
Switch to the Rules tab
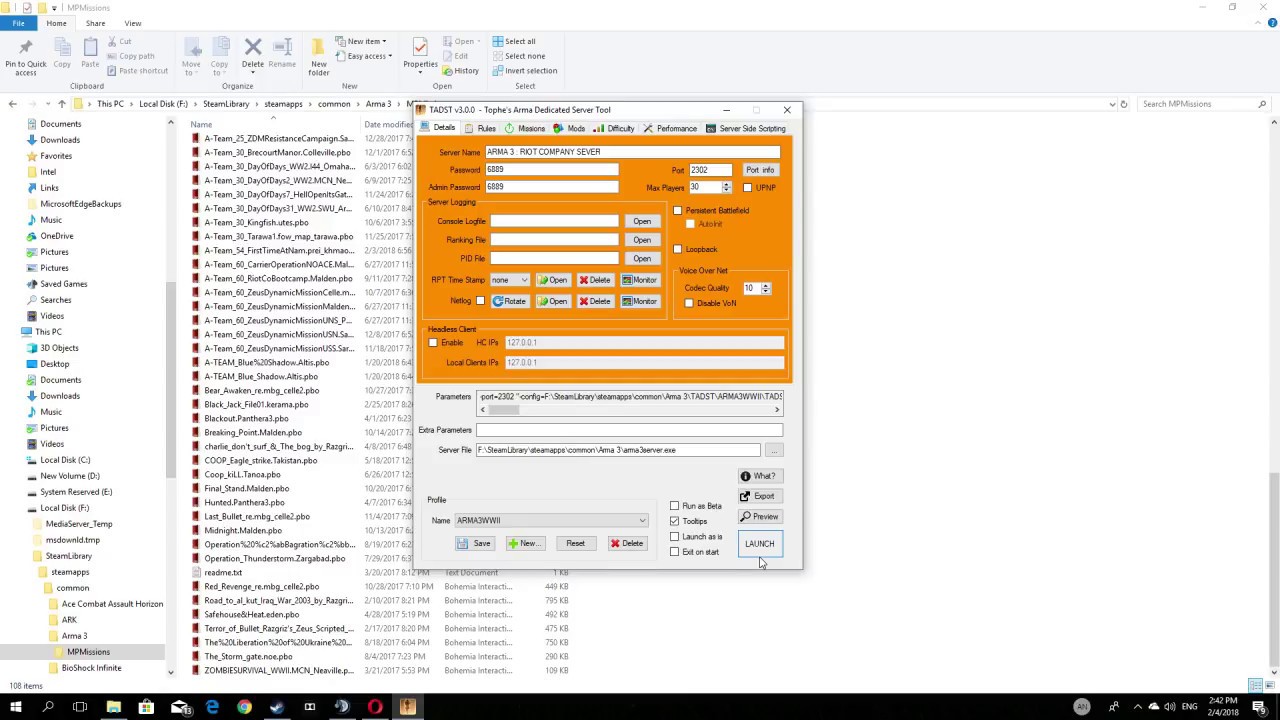pyautogui.click(x=480, y=128)
